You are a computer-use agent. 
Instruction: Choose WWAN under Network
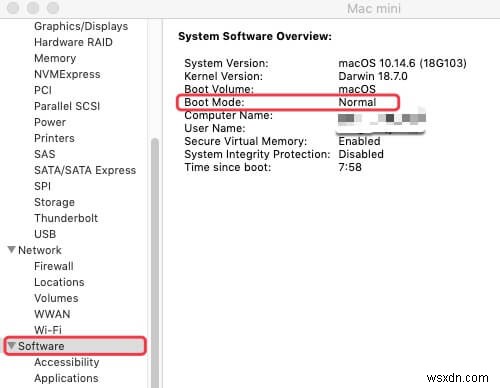[52, 314]
